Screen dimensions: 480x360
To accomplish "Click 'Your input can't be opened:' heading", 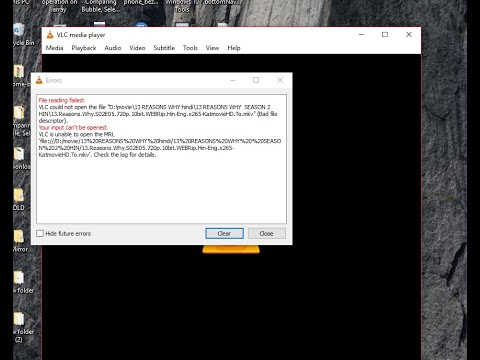I will pos(73,127).
